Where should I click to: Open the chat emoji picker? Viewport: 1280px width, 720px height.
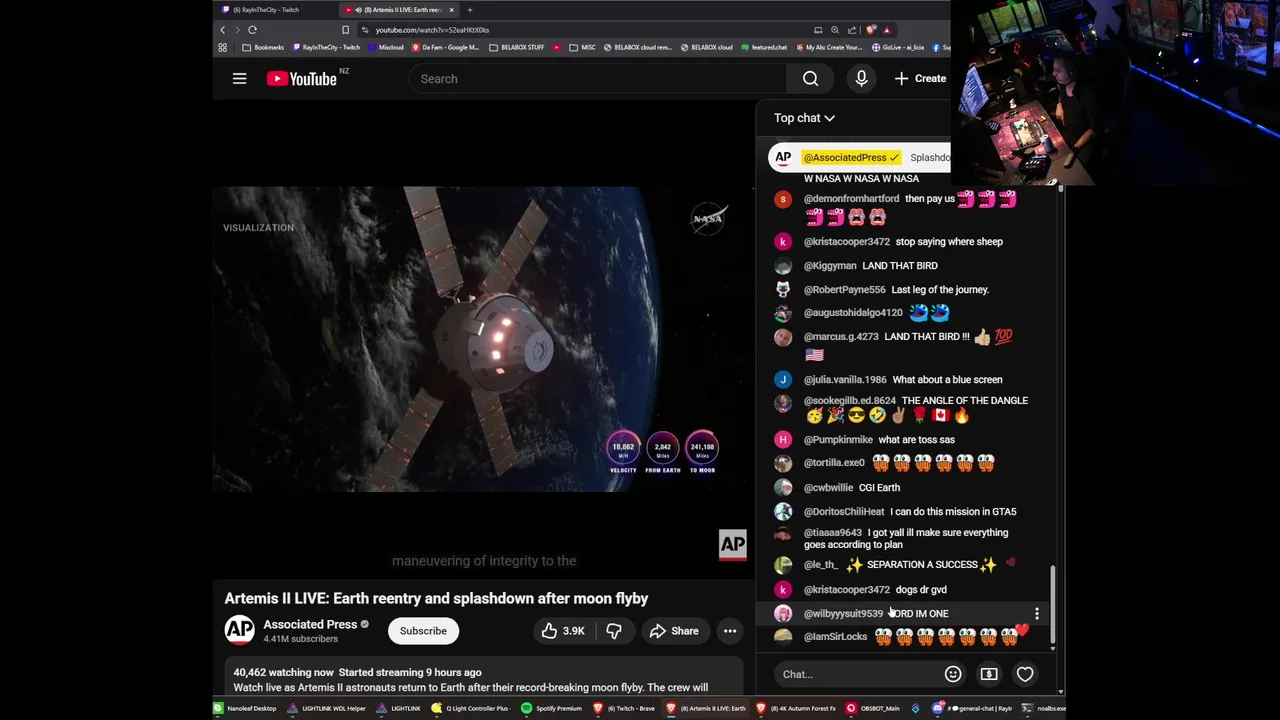953,674
